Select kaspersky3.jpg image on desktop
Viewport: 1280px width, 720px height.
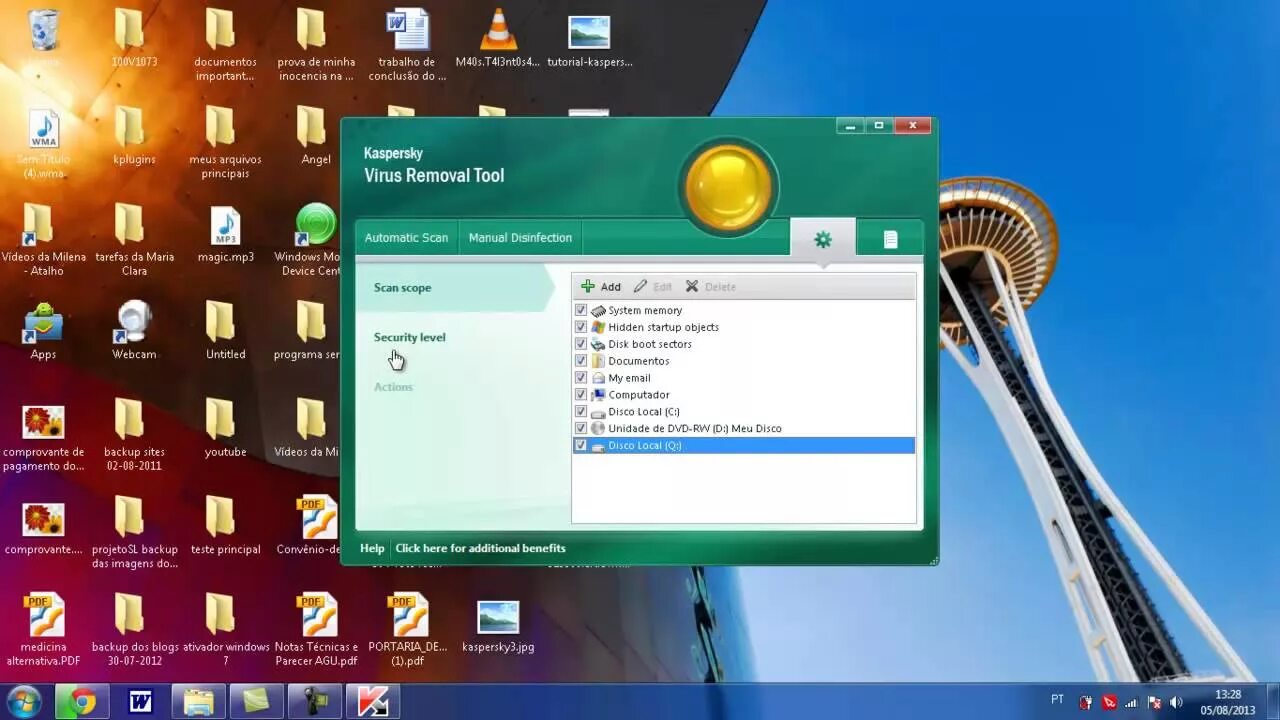498,625
